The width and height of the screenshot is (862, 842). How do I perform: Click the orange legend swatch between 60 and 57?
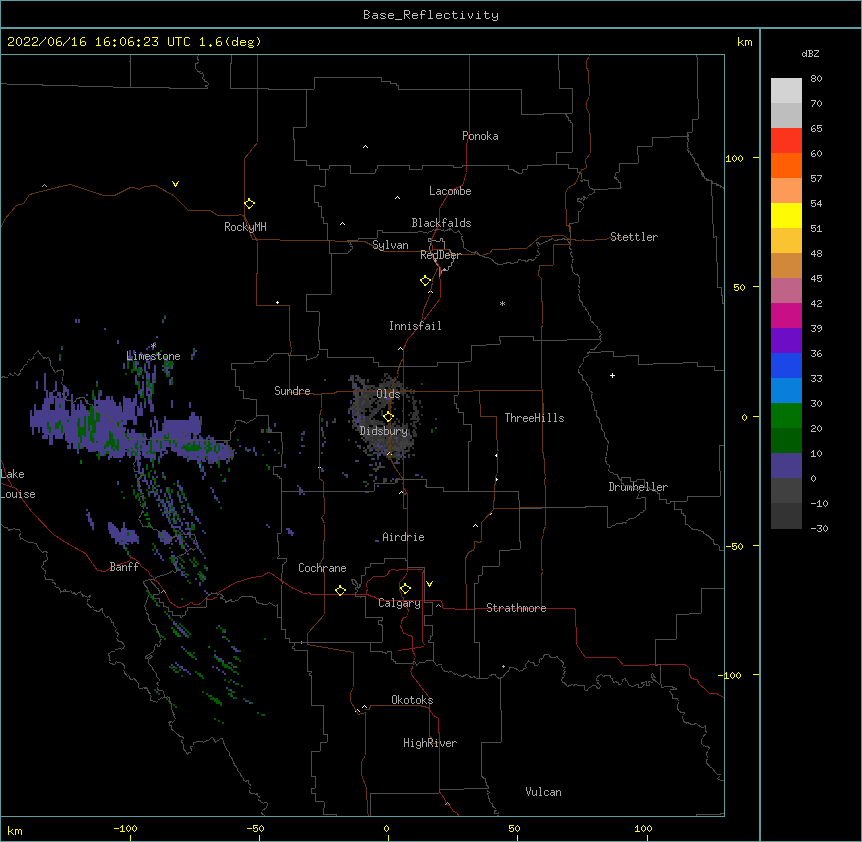point(786,165)
